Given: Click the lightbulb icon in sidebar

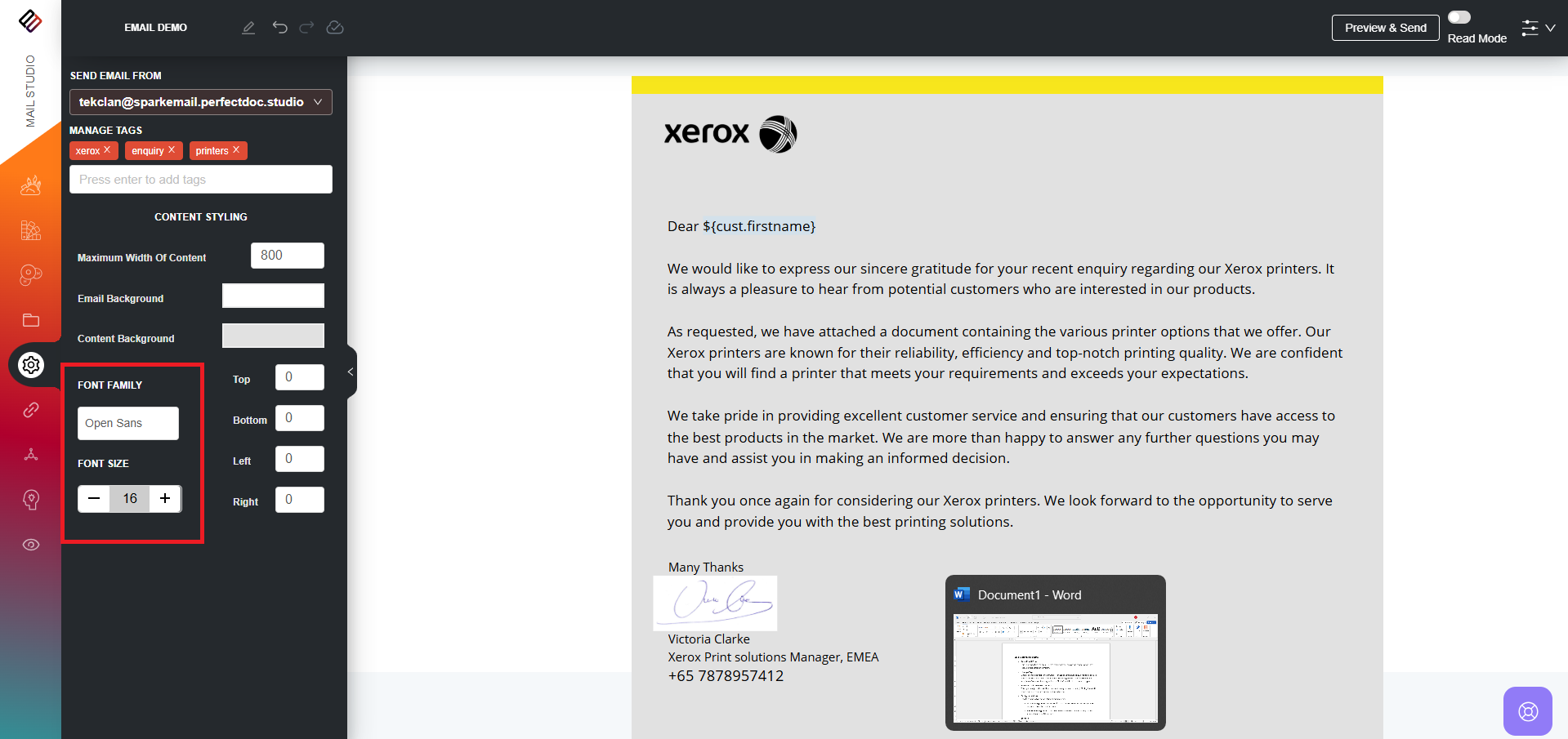Looking at the screenshot, I should click(31, 500).
